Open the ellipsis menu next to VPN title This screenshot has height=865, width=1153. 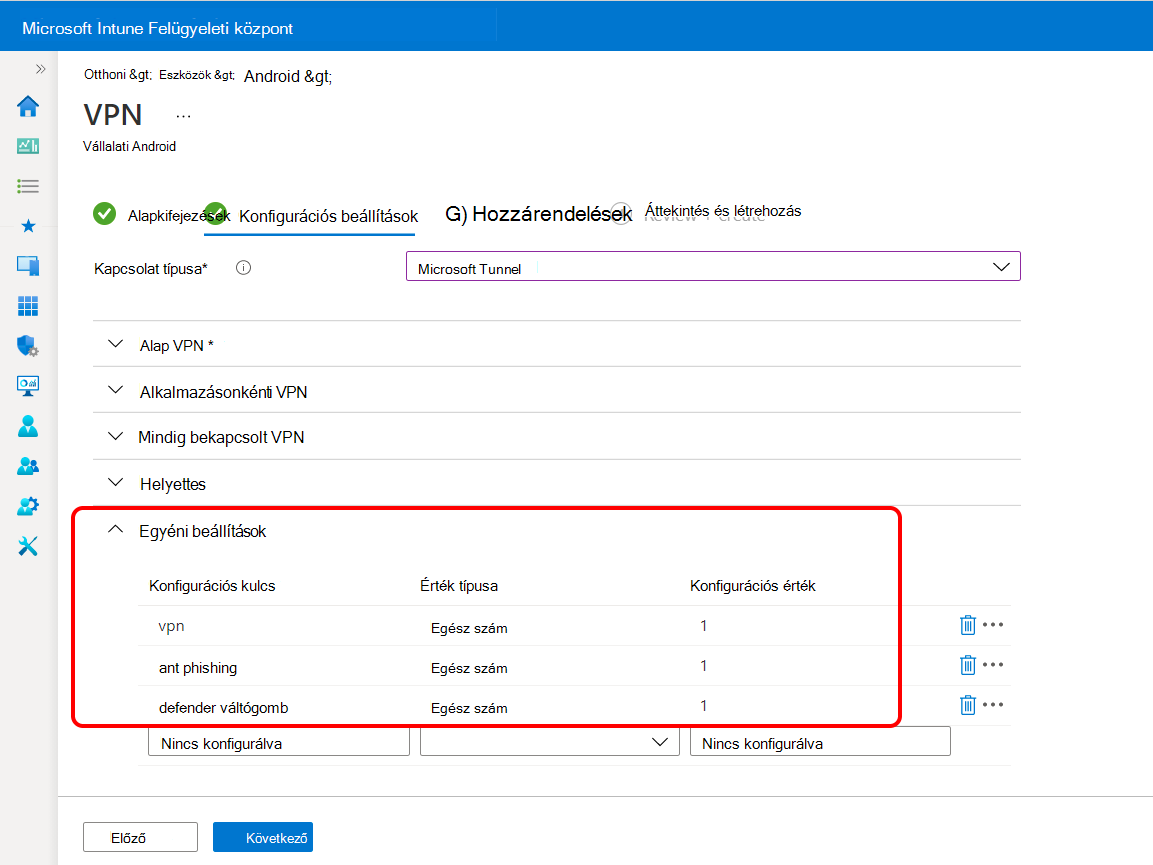click(x=183, y=116)
